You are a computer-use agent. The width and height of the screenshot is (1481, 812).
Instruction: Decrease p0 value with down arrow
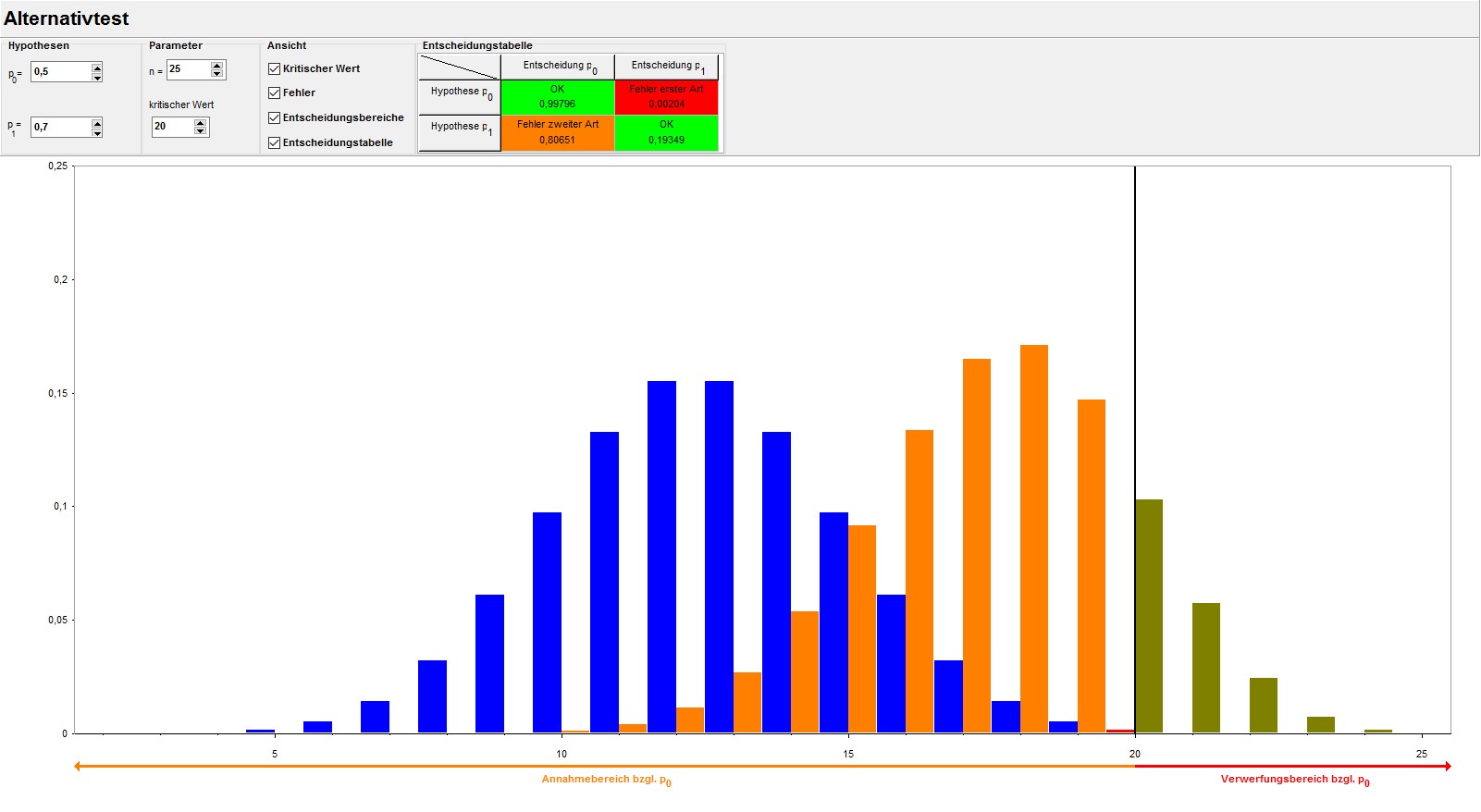coord(97,77)
